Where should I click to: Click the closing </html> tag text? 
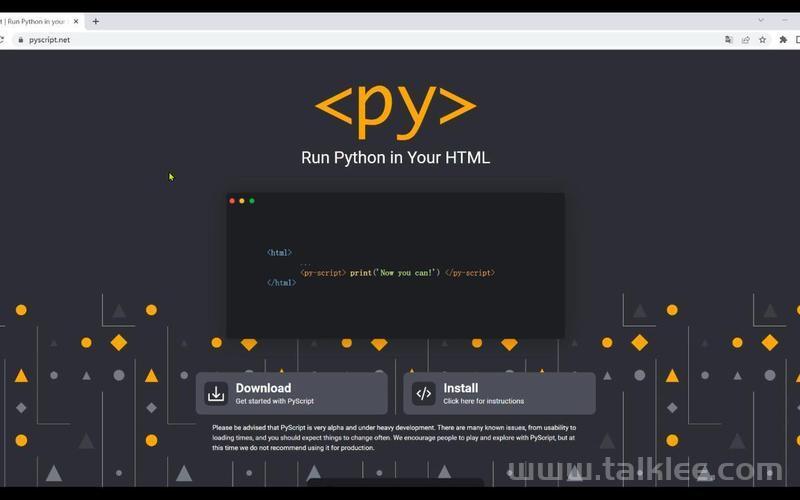281,283
